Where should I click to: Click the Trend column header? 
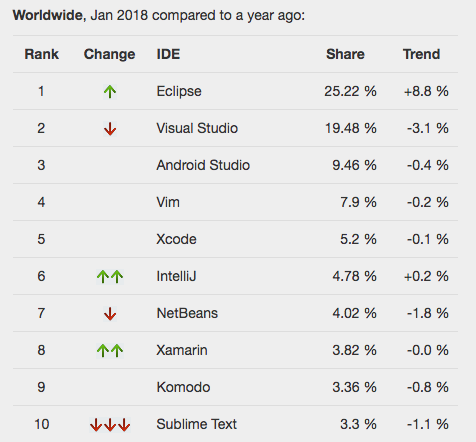pos(422,54)
